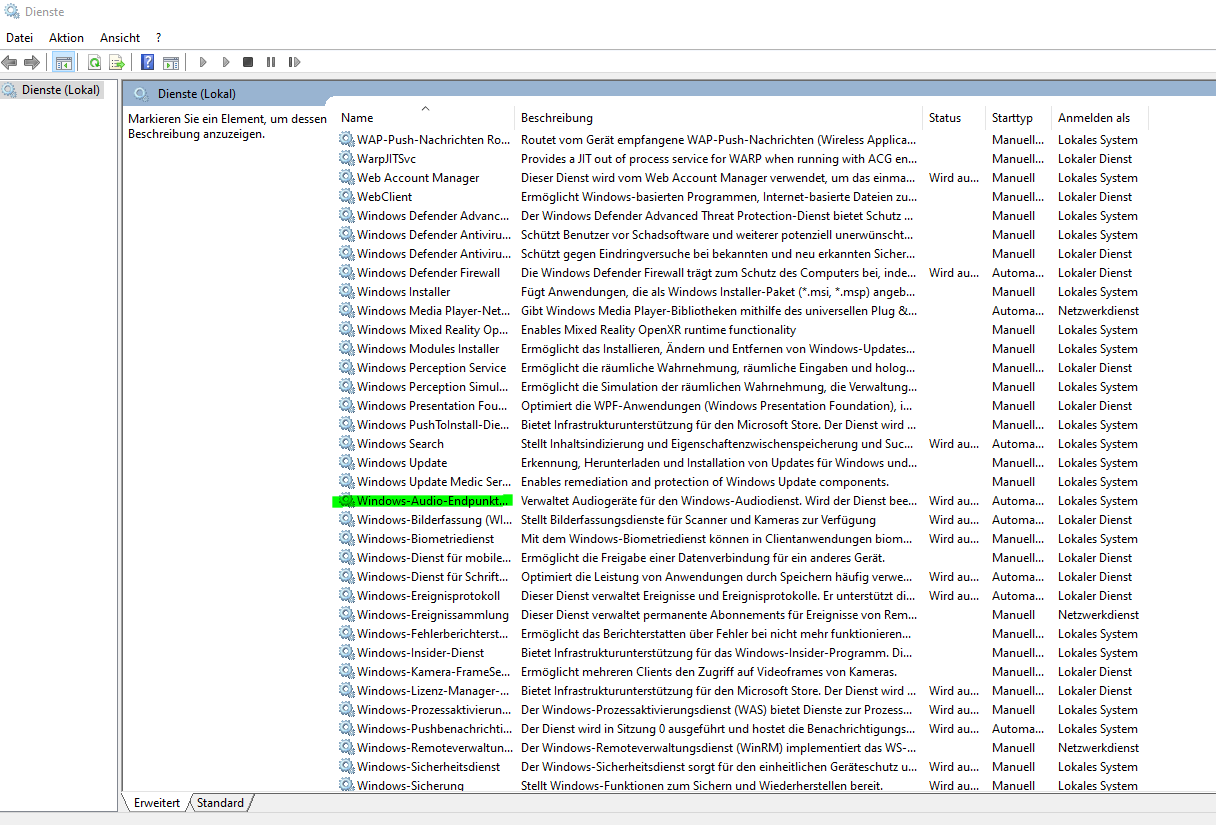Select the Windows Mixed Reality Op... service
This screenshot has height=825, width=1216.
(433, 330)
